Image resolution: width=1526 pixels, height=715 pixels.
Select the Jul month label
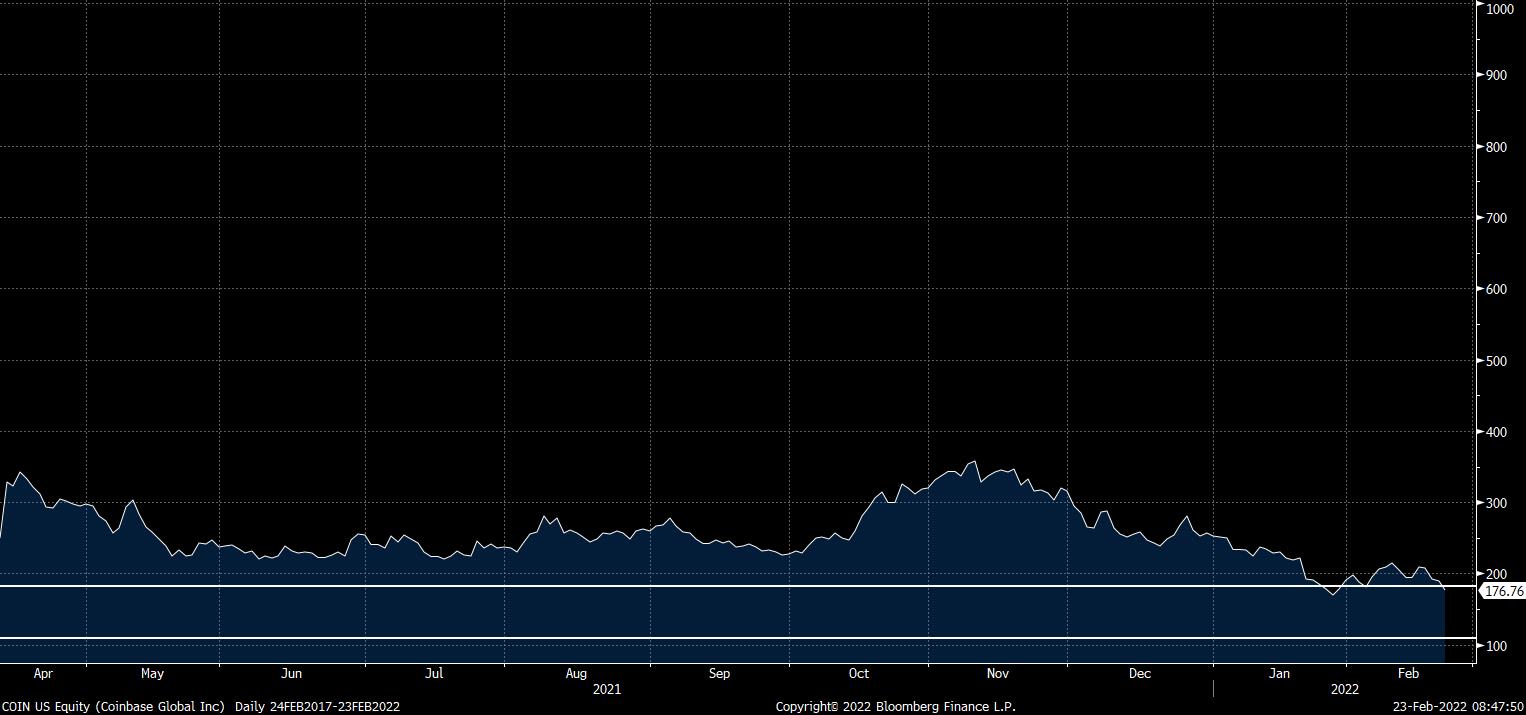pos(434,674)
